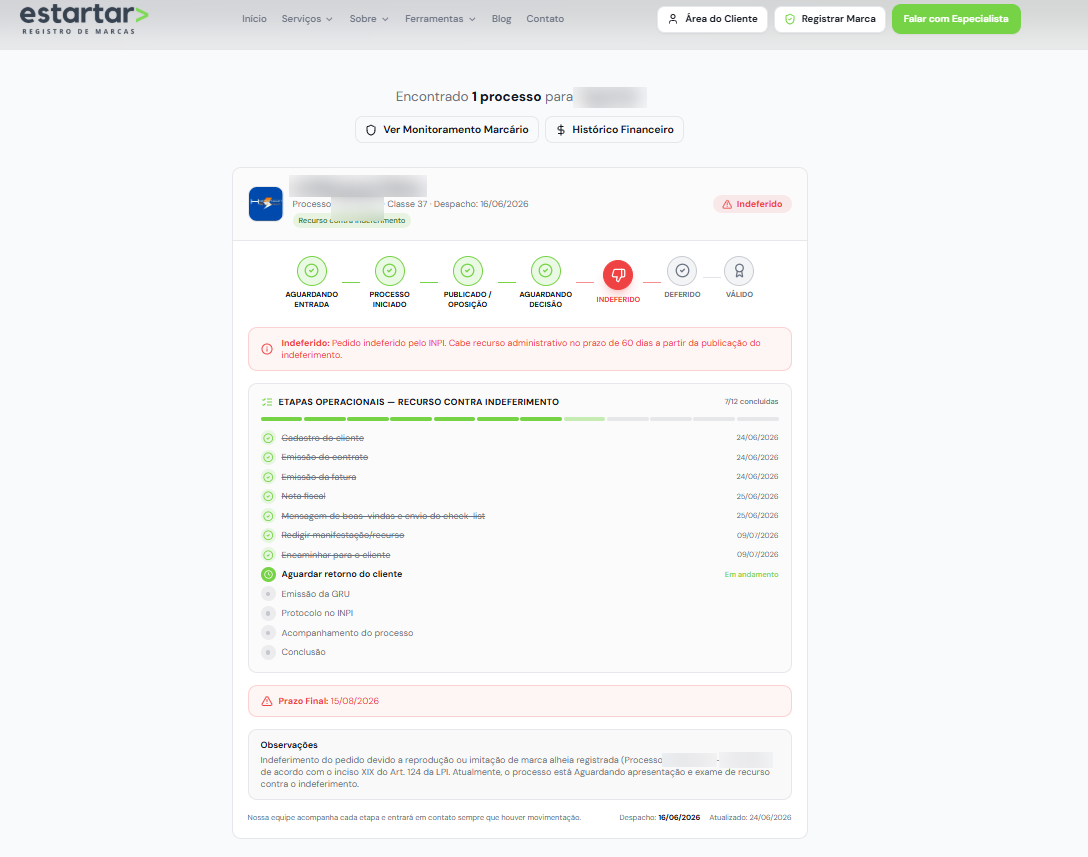Image resolution: width=1088 pixels, height=857 pixels.
Task: Click the Atualizado 24/06/2026 footer text
Action: point(750,817)
